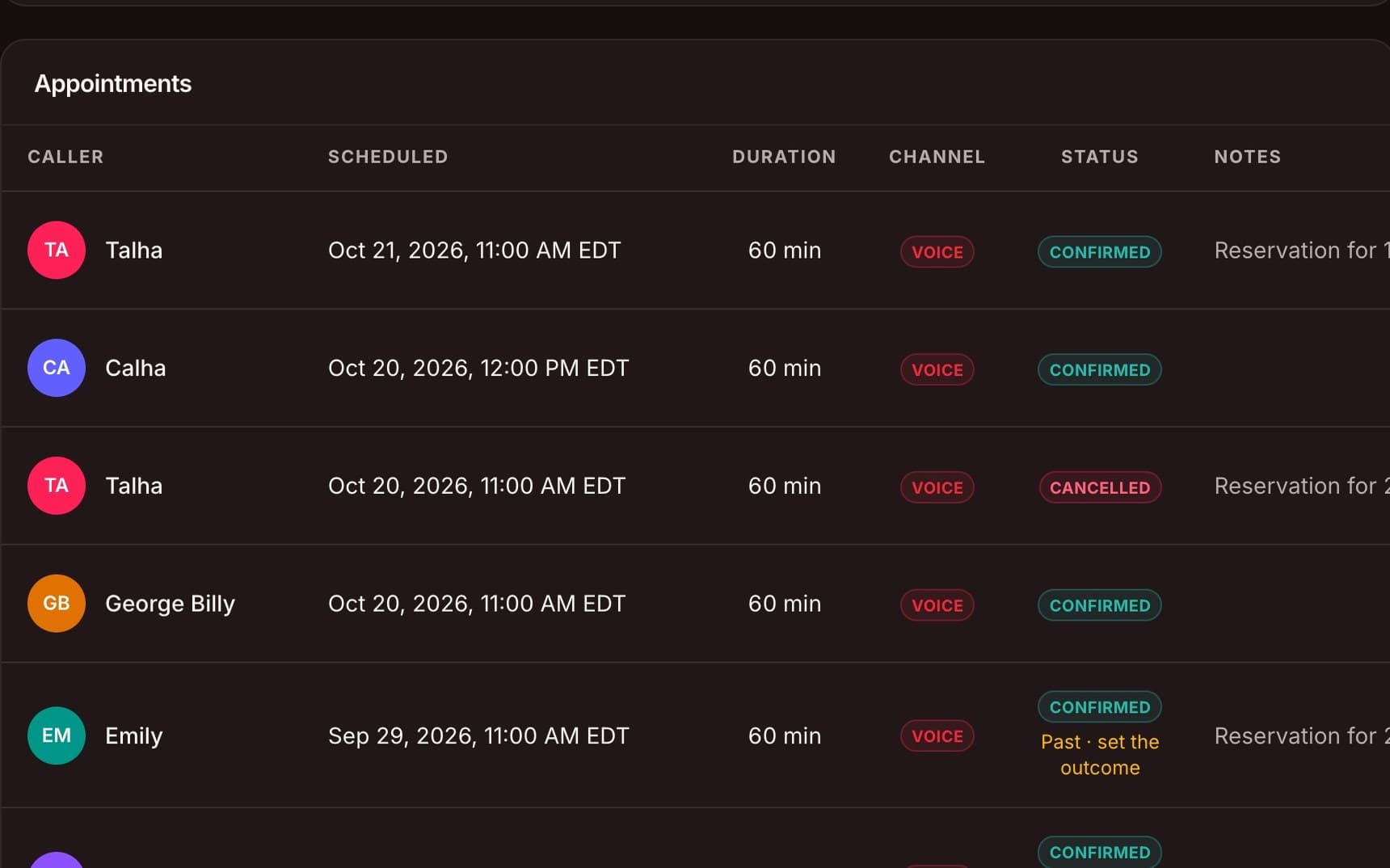Click the 60 min duration for Calha
1390x868 pixels.
tap(785, 368)
